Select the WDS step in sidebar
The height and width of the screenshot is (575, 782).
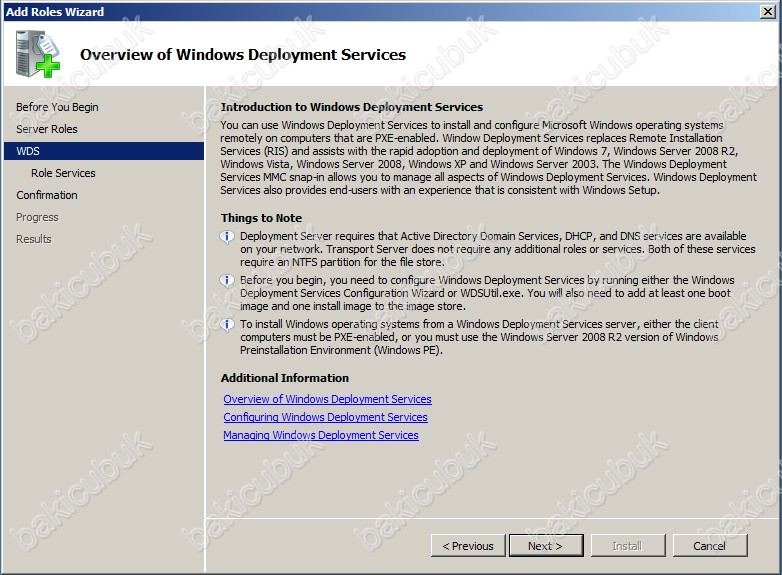click(104, 151)
